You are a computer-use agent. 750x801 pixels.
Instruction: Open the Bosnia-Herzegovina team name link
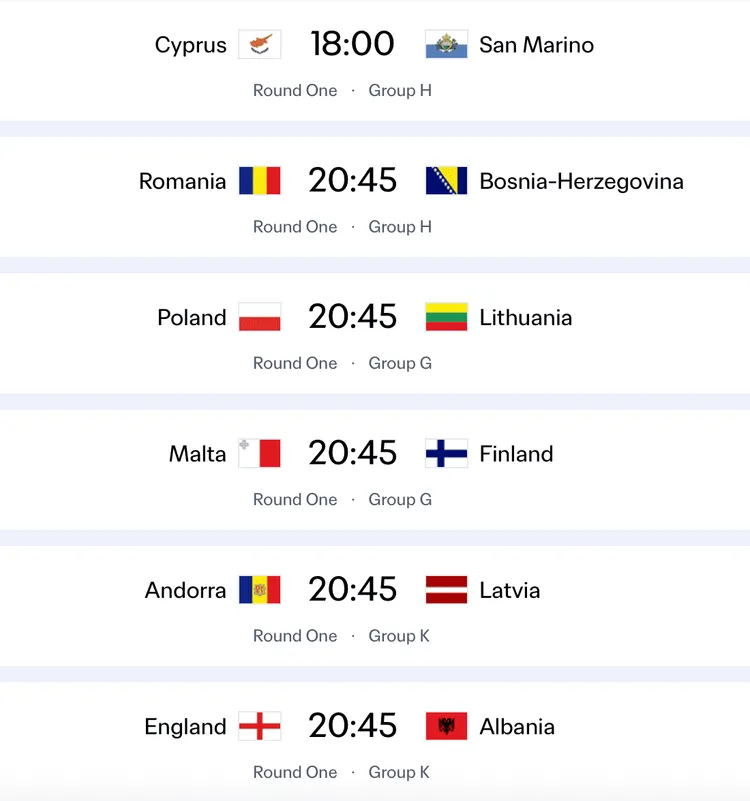click(581, 181)
